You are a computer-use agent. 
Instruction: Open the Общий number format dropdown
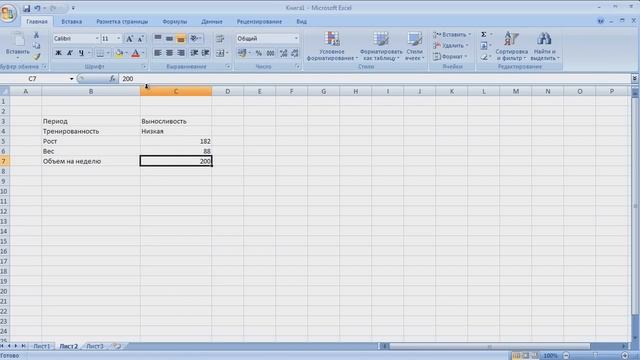click(x=296, y=38)
